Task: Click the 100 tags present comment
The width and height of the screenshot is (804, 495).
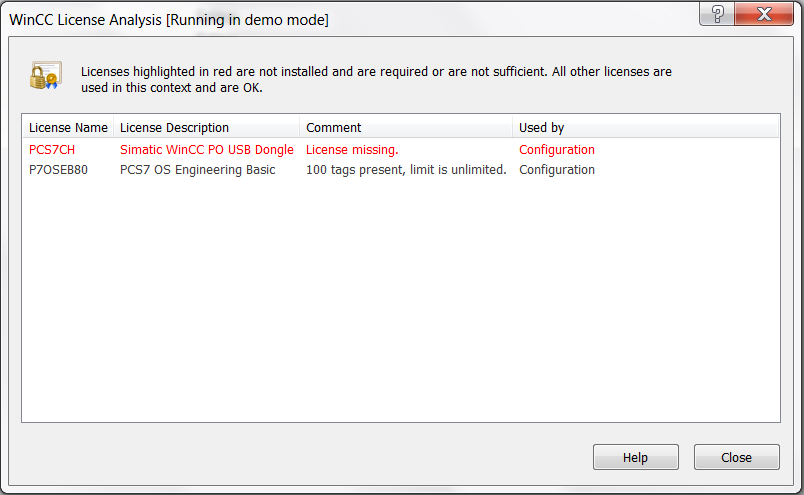Action: pyautogui.click(x=406, y=170)
